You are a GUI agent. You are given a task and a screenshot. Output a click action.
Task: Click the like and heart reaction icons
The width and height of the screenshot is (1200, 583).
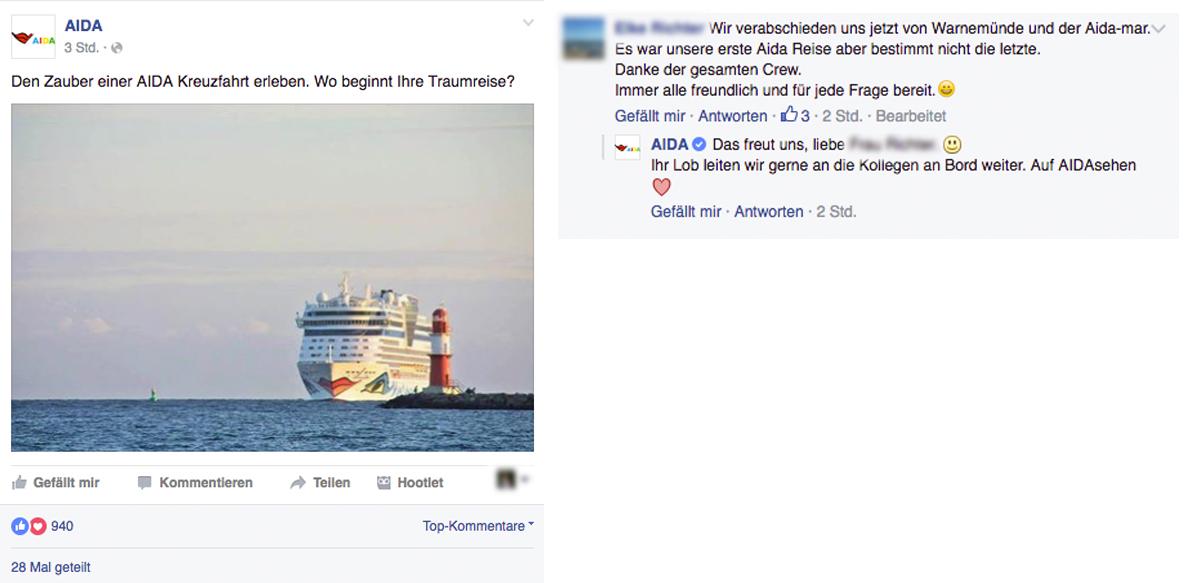click(29, 526)
